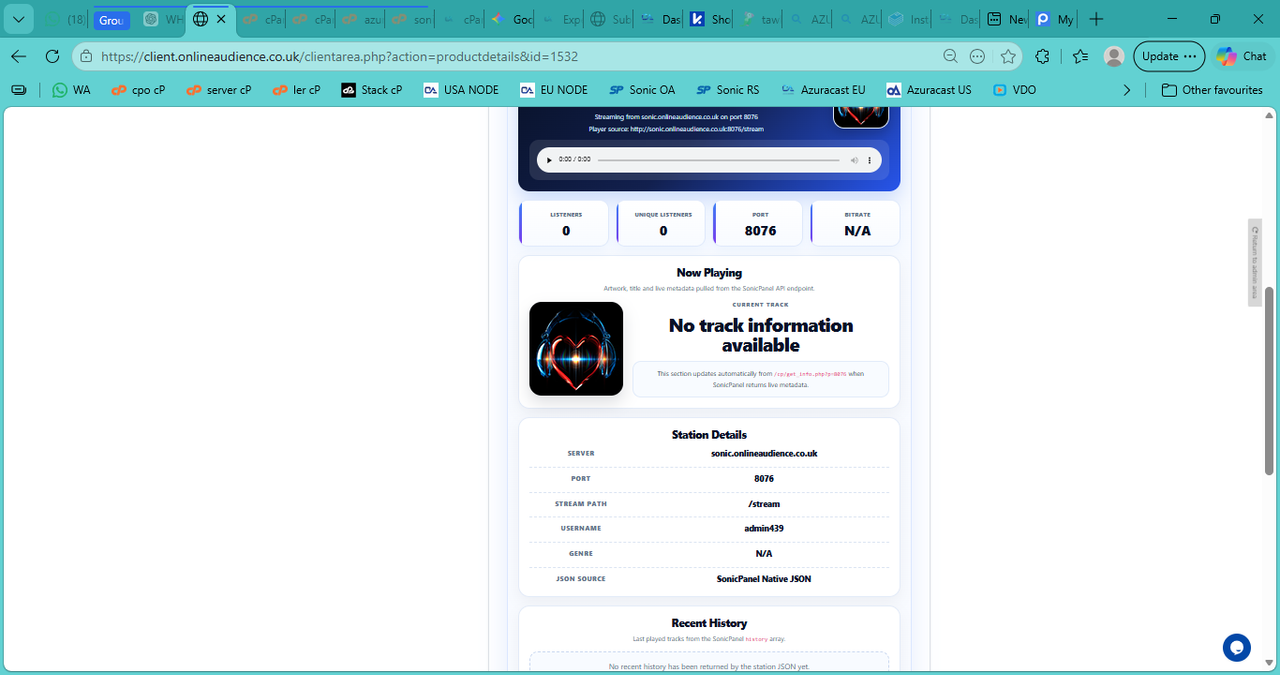The width and height of the screenshot is (1280, 675).
Task: Seek along the audio progress bar
Action: tap(719, 160)
